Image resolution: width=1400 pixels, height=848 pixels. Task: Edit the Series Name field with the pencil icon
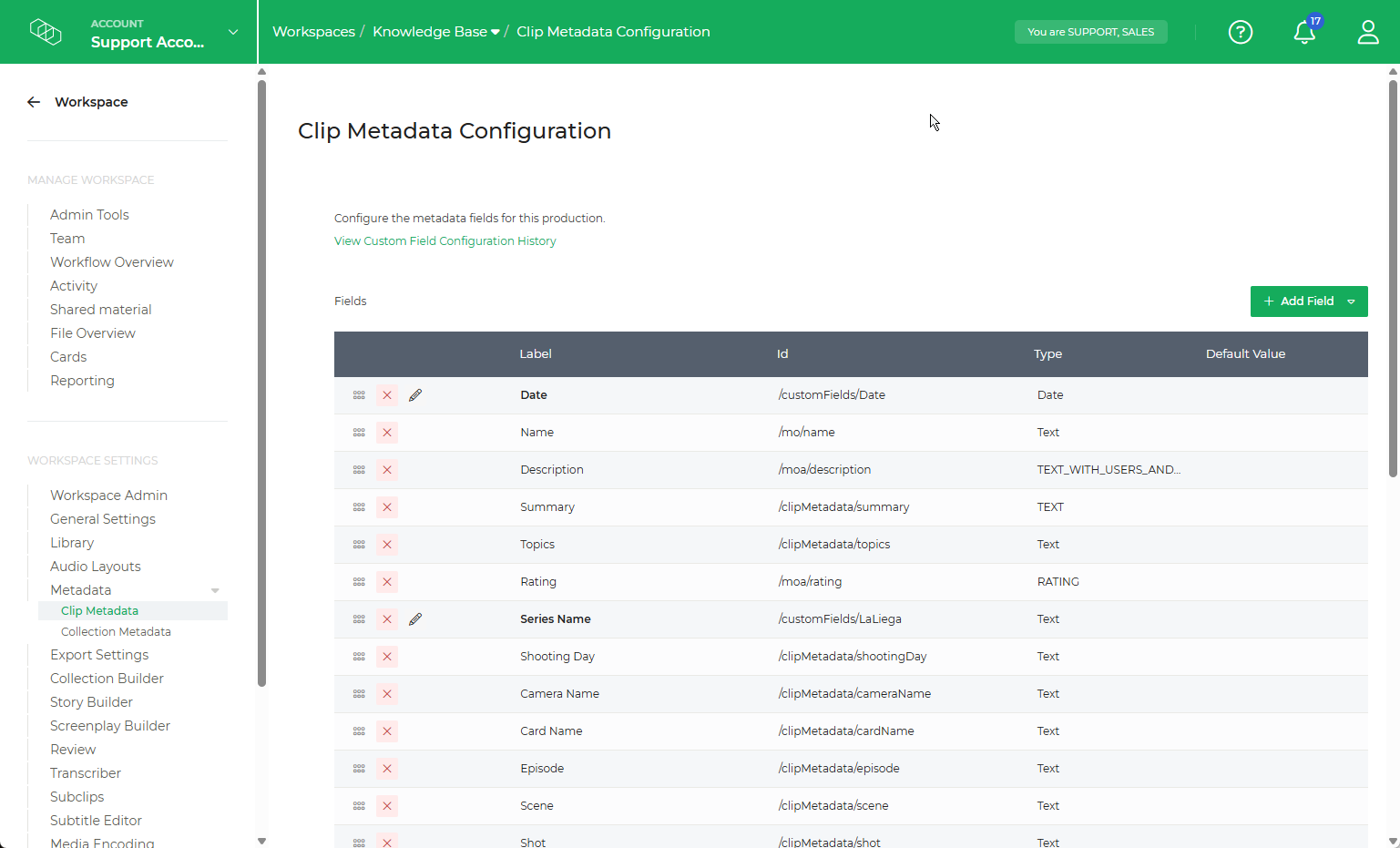415,618
